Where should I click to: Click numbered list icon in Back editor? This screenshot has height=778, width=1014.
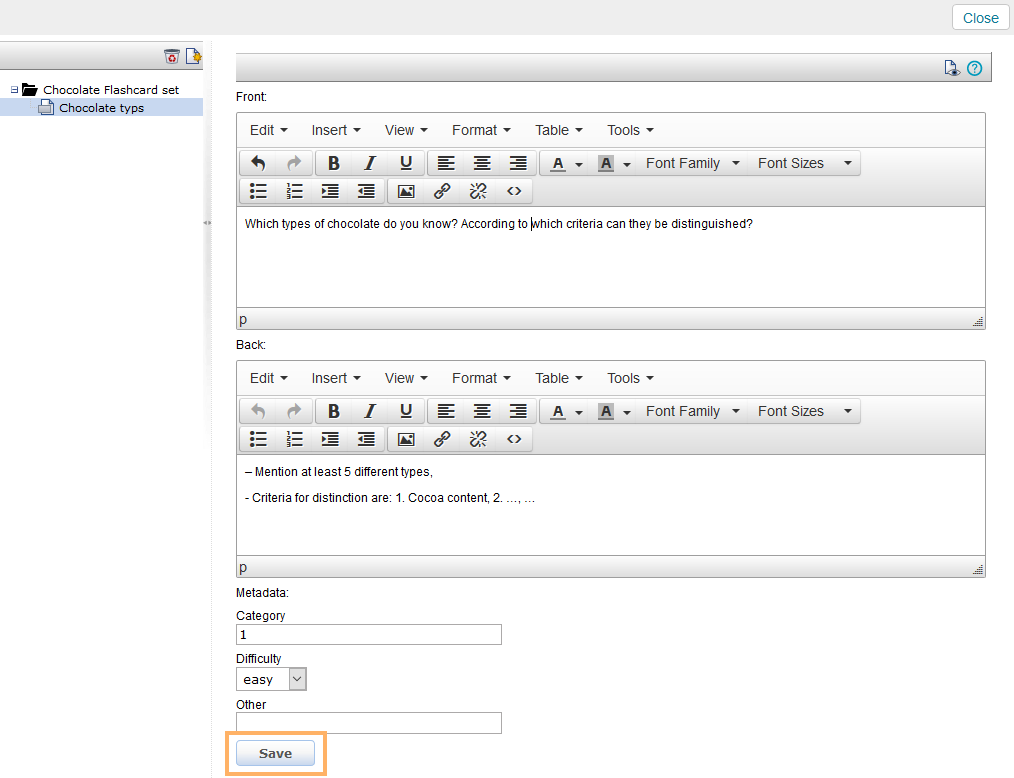click(294, 439)
